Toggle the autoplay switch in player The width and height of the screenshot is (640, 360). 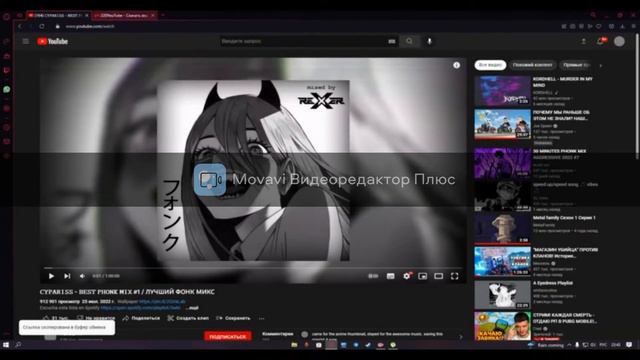point(373,276)
